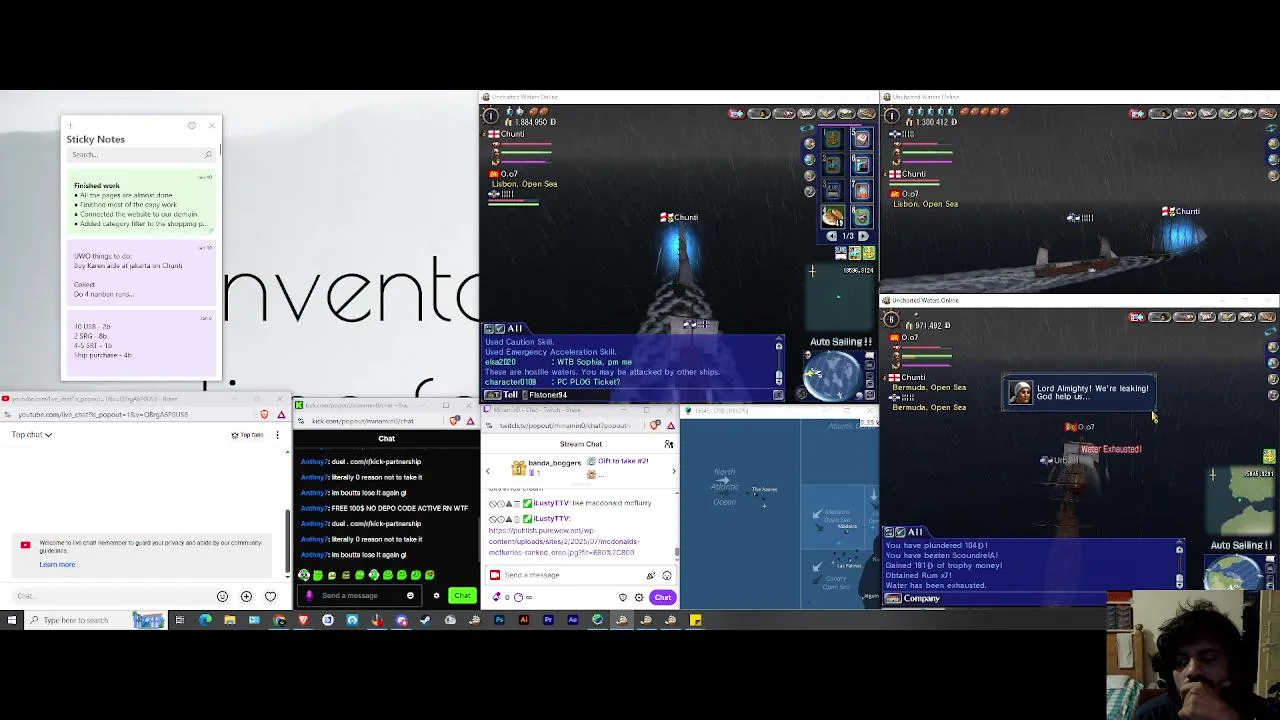
Task: Click Top fans in YouTube chat
Action: point(247,435)
